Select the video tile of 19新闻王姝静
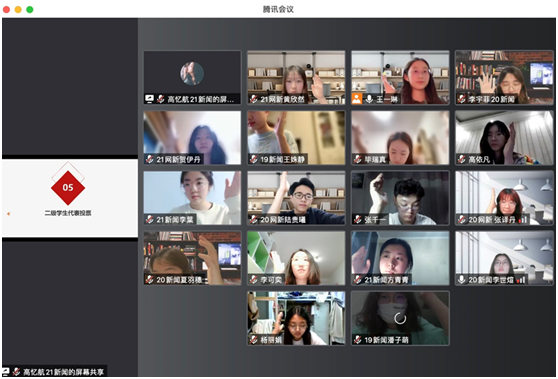This screenshot has width=558, height=379. [296, 138]
